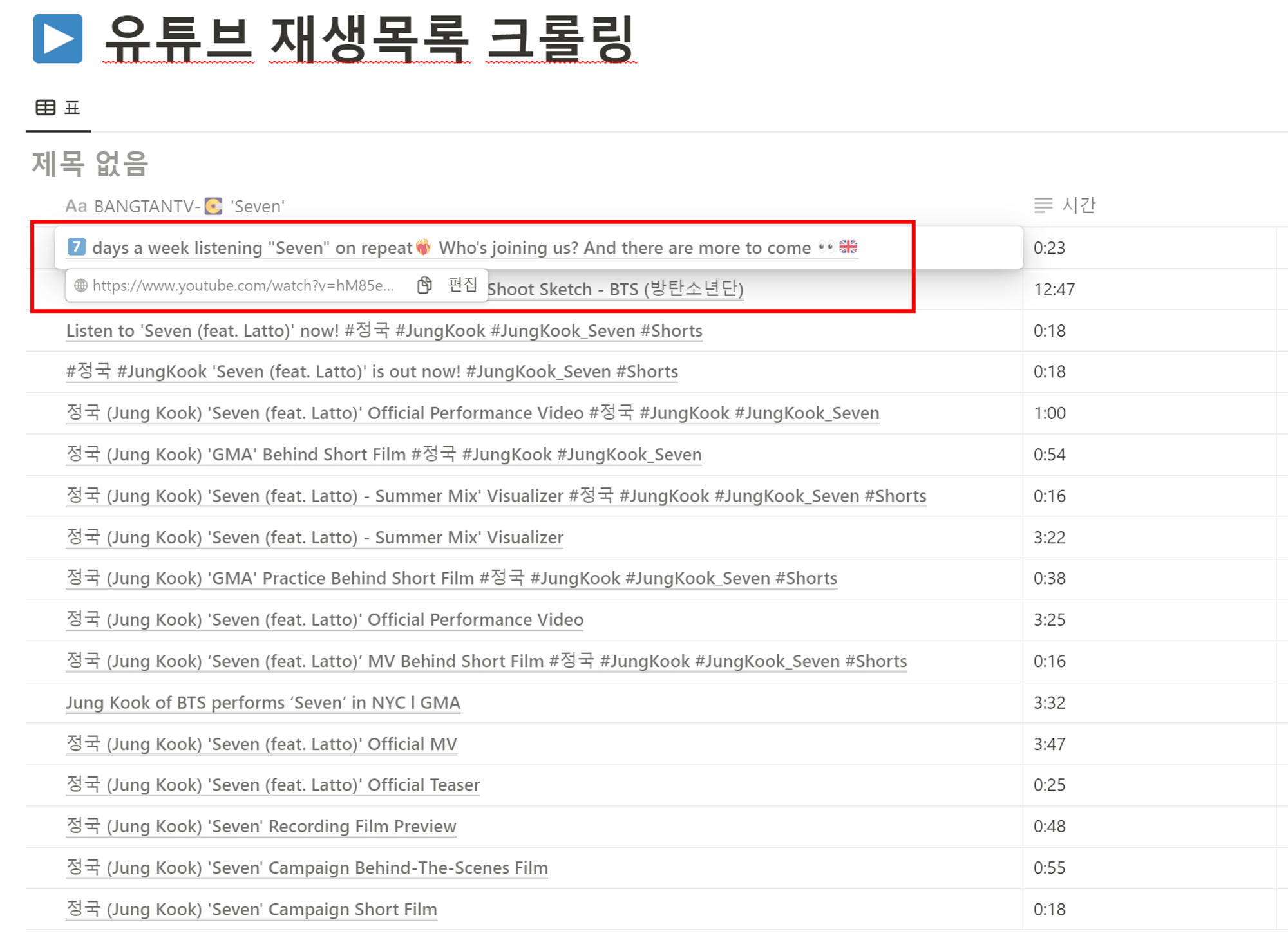Screen dimensions: 1288x938
Task: Click the 유튜브 재생목록 크롤링 page title
Action: [x=370, y=39]
